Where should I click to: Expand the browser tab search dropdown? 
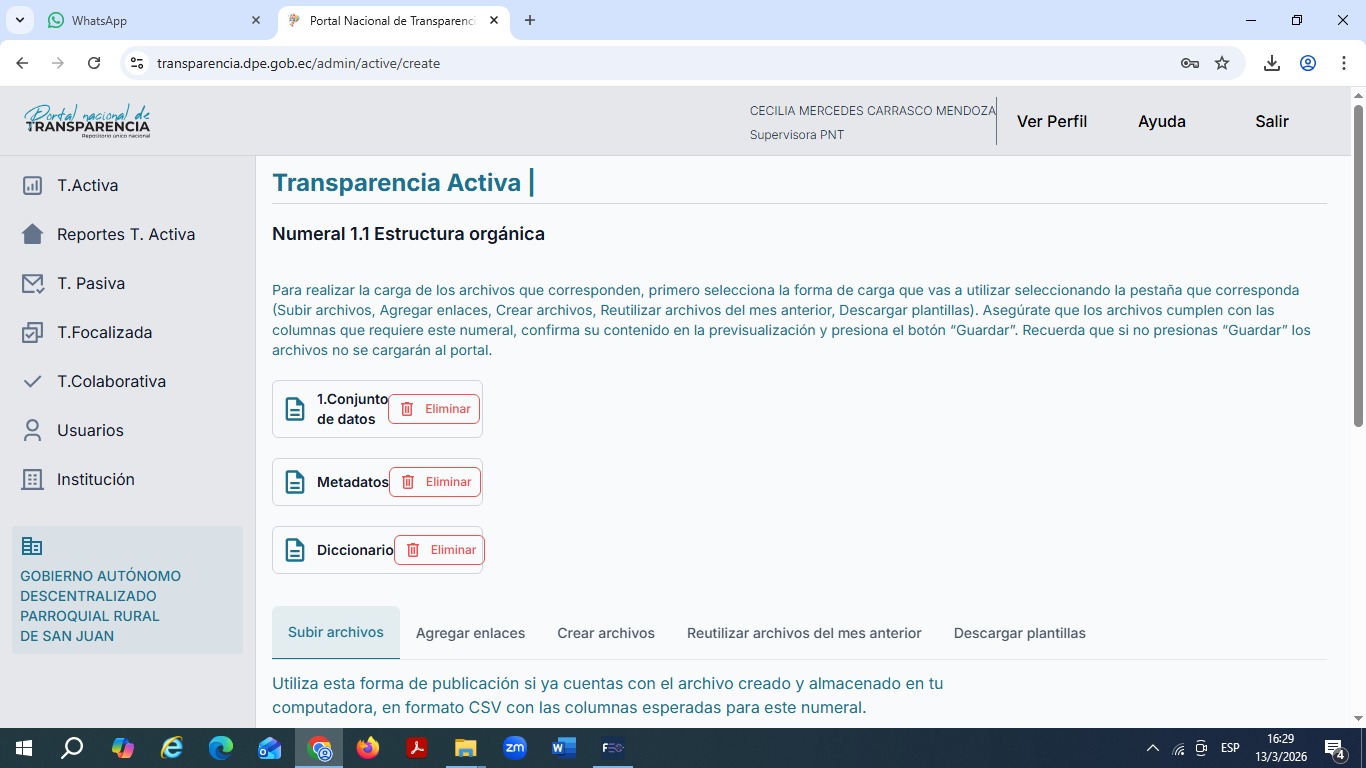pos(19,20)
